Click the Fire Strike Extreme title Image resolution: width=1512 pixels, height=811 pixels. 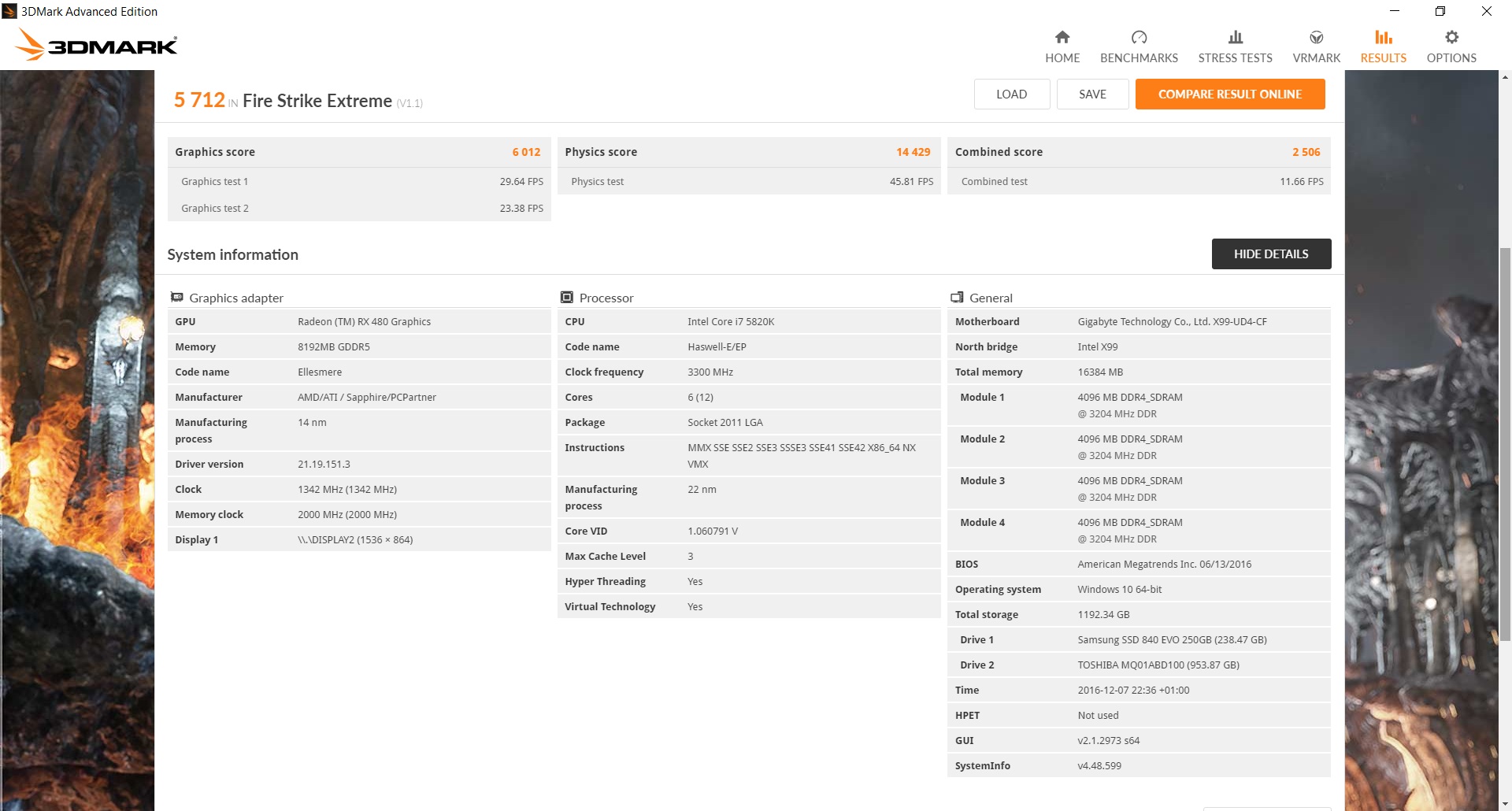pyautogui.click(x=317, y=101)
